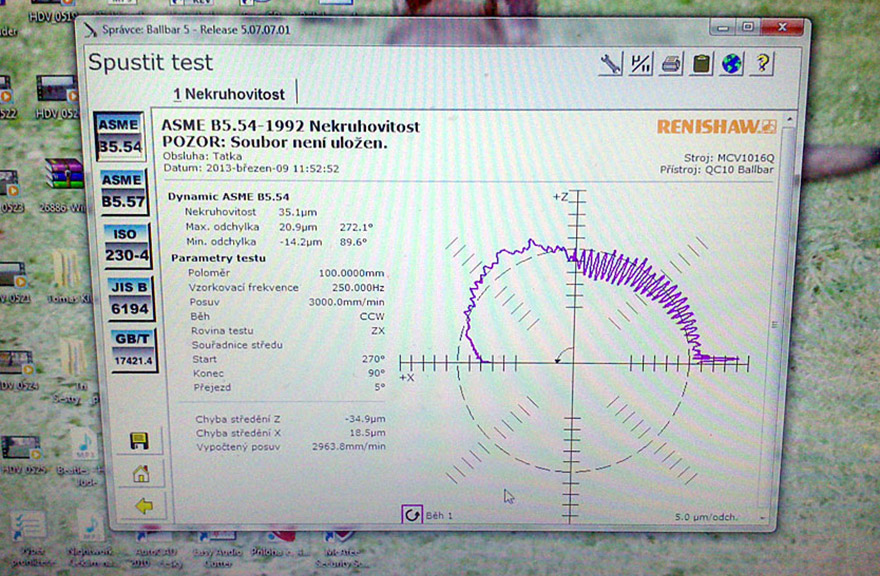Open the globe language icon
This screenshot has height=576, width=880.
[732, 63]
